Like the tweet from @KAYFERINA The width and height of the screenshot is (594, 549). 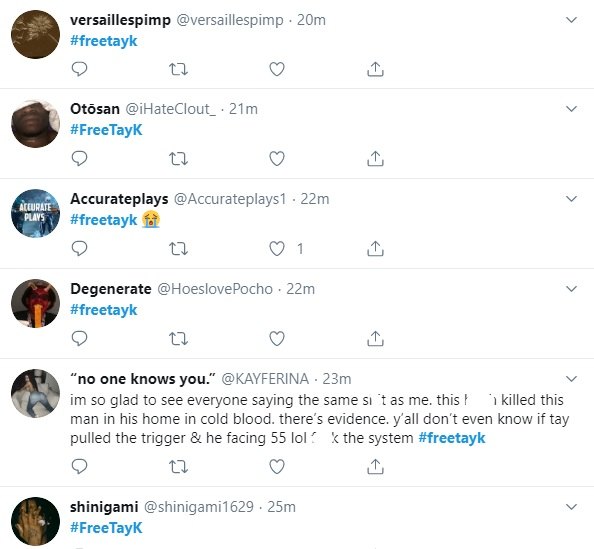click(x=277, y=466)
